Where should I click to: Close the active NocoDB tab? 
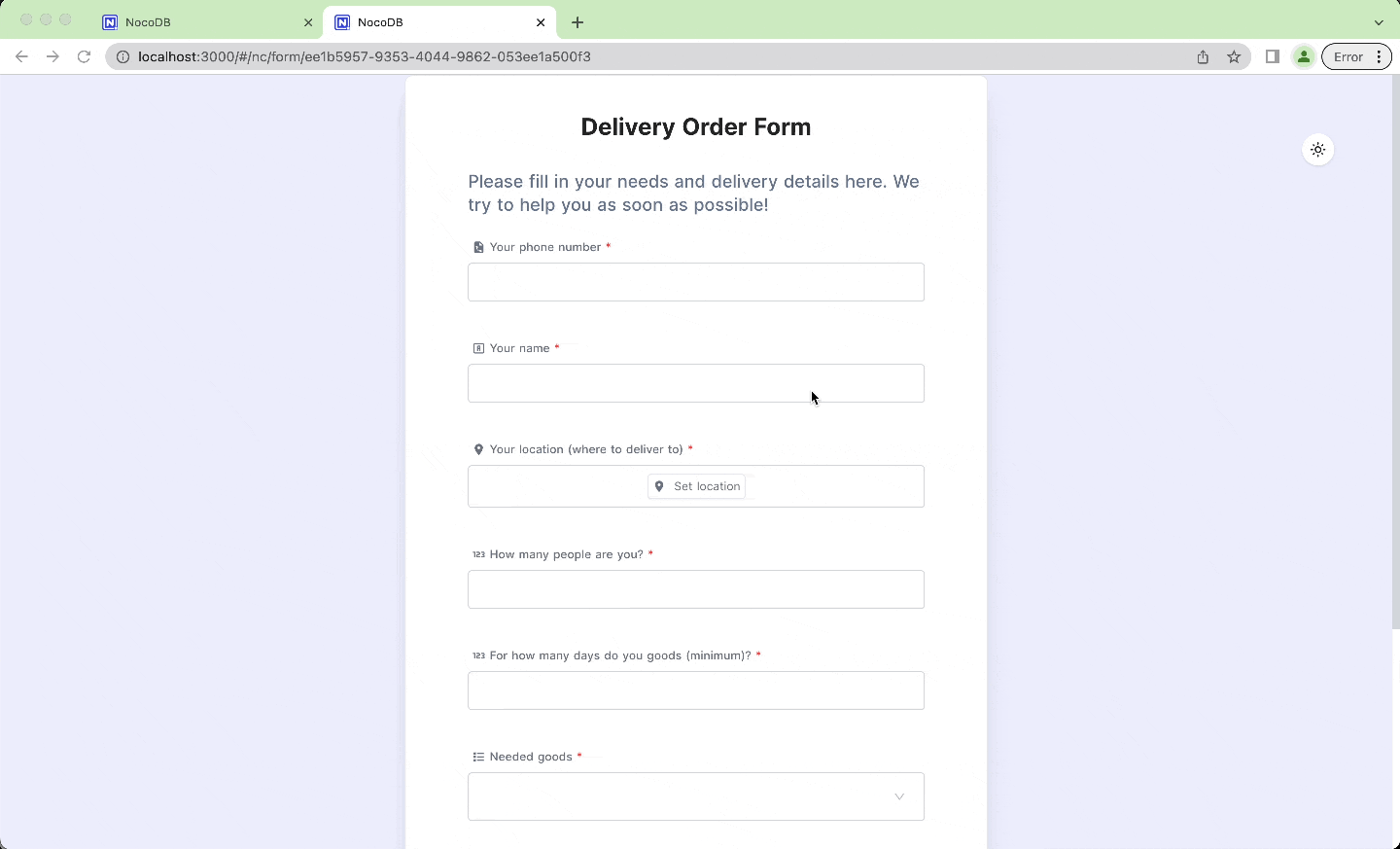coord(541,22)
